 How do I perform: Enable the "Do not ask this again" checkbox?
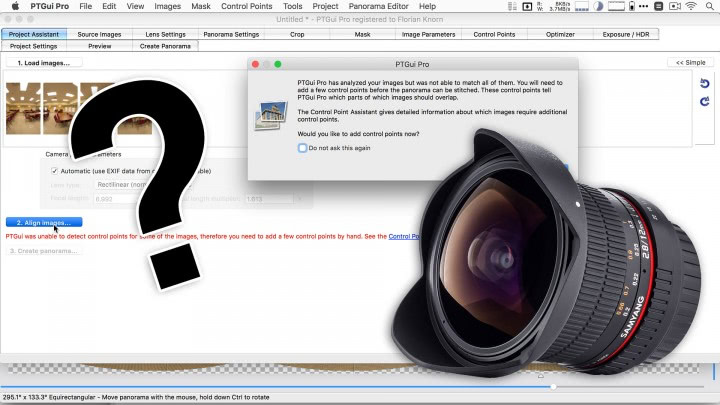303,148
